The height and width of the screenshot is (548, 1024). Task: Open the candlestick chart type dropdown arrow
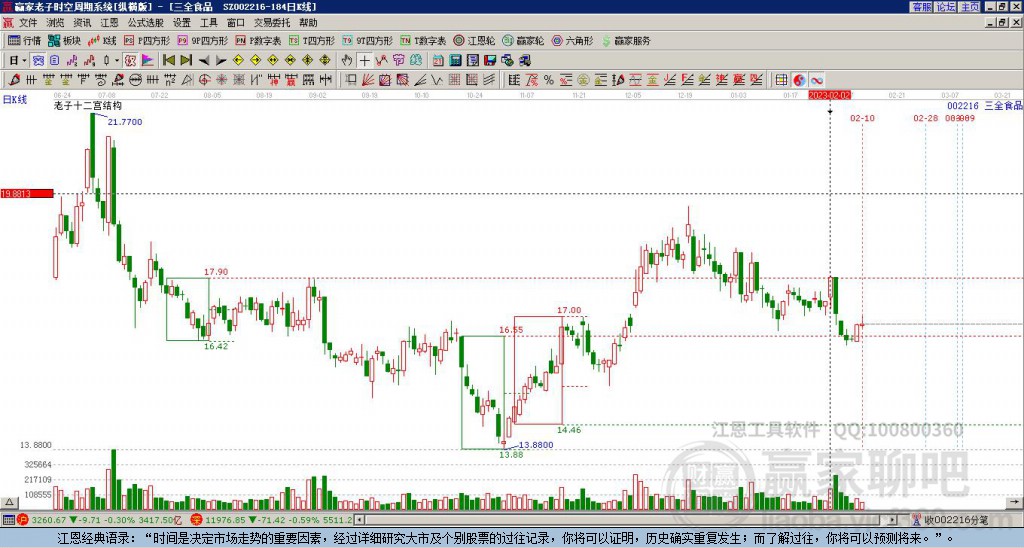point(116,60)
